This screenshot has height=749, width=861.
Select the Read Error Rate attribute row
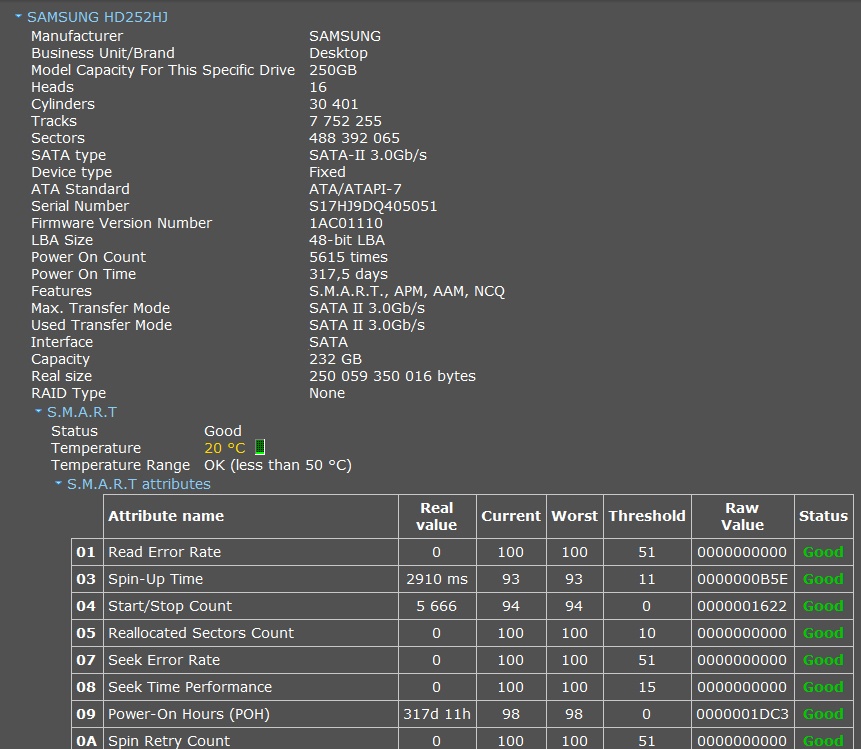pyautogui.click(x=462, y=552)
